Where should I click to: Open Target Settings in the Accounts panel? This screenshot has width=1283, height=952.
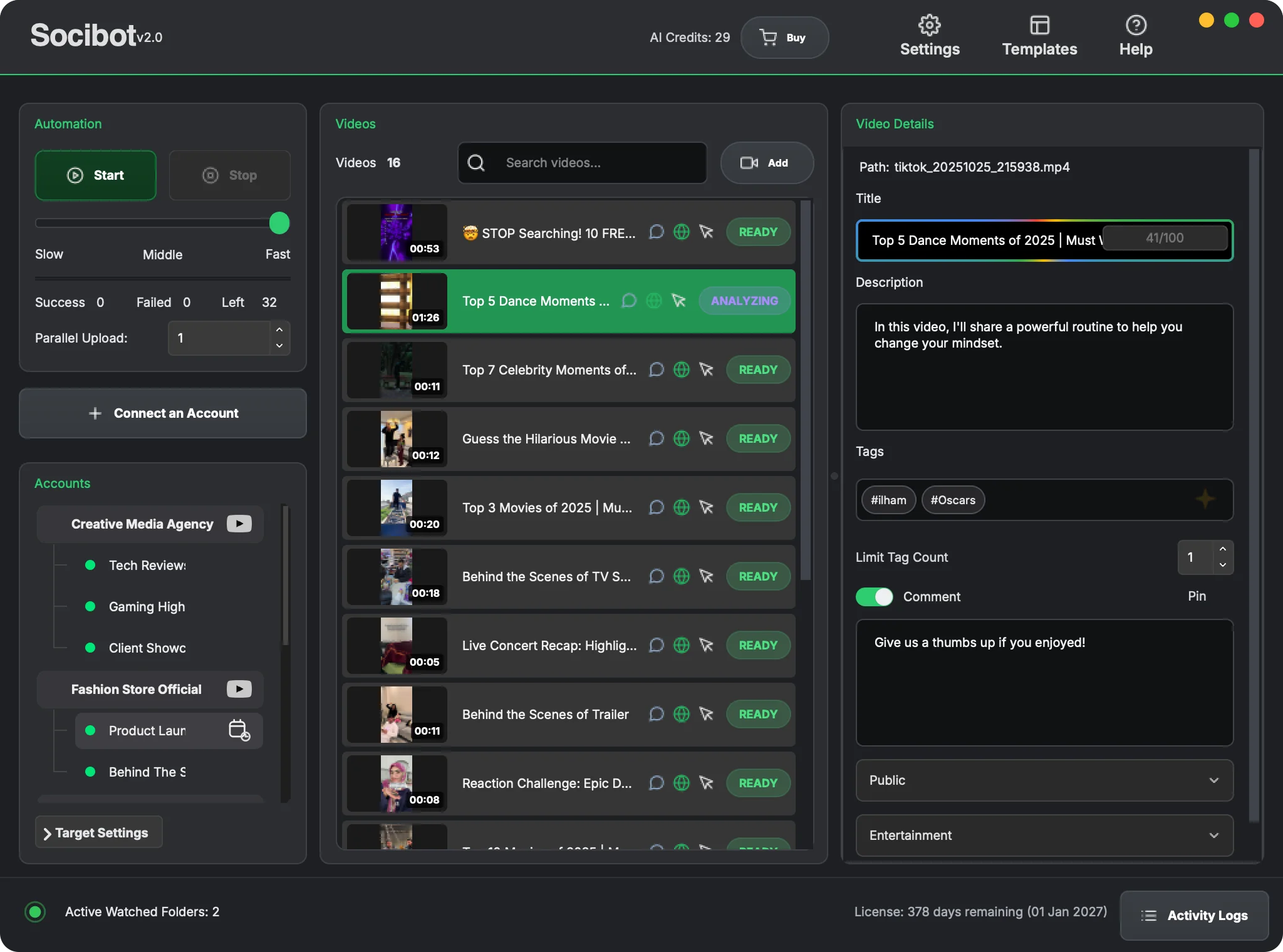pos(98,832)
